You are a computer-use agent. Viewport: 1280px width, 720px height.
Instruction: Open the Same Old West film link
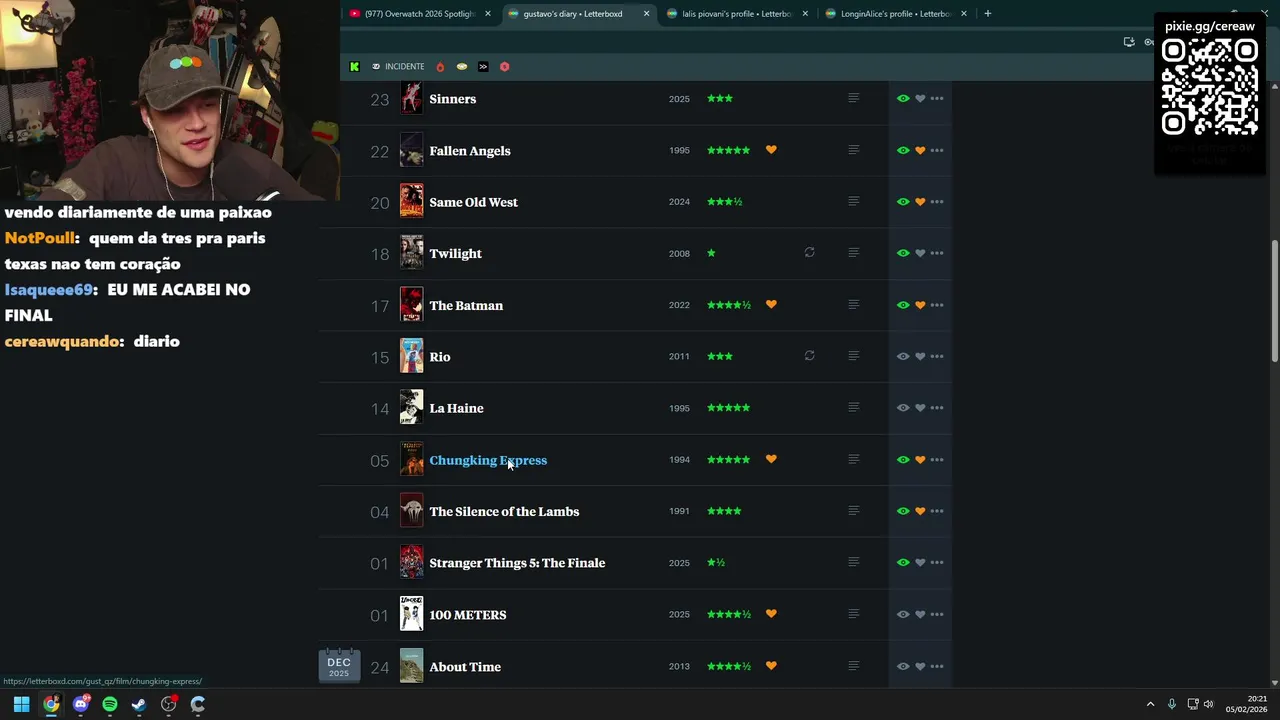(473, 202)
